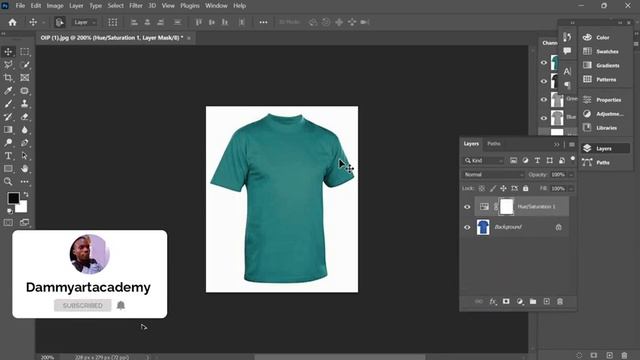Toggle lock all padlock icon
This screenshot has width=640, height=360.
(526, 189)
